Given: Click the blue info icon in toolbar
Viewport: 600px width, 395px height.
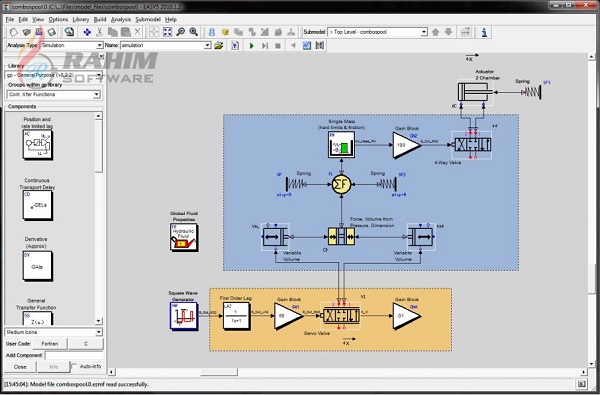Looking at the screenshot, I should click(x=484, y=32).
